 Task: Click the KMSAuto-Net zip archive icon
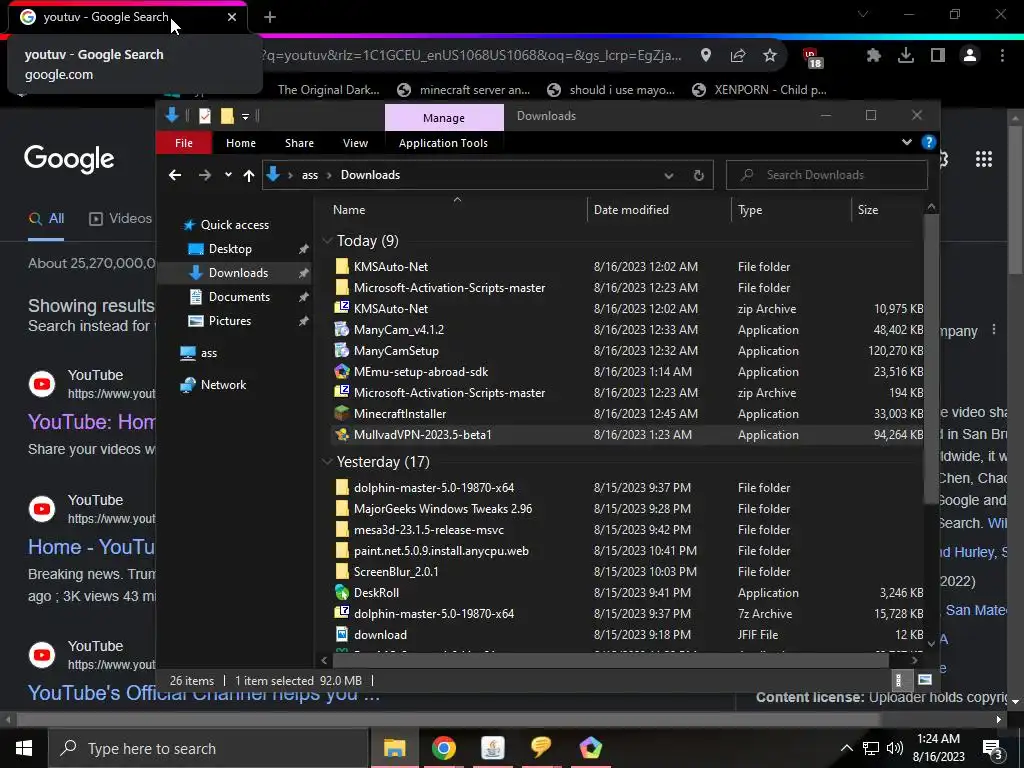342,309
